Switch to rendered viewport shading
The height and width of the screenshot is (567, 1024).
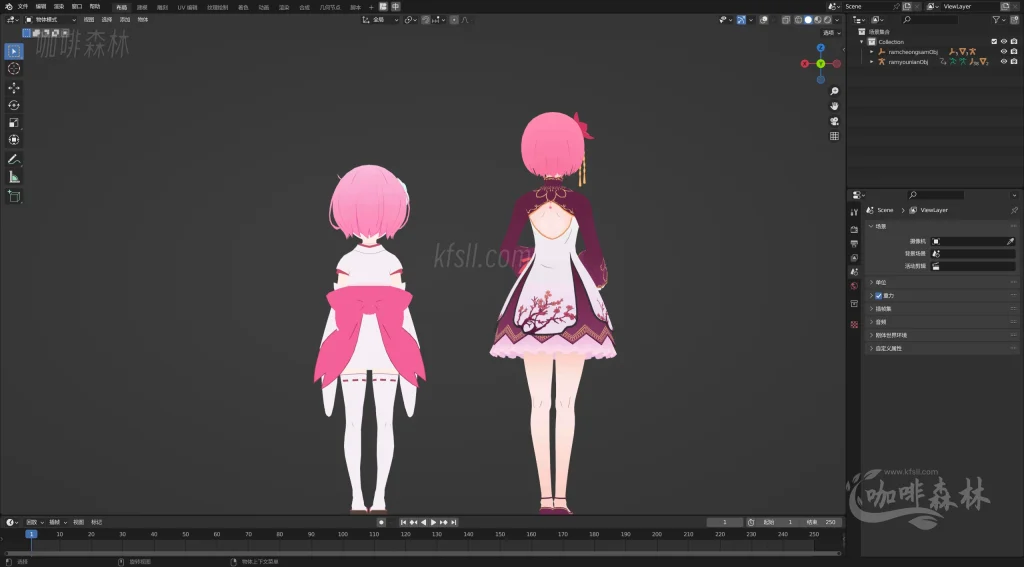[x=827, y=20]
